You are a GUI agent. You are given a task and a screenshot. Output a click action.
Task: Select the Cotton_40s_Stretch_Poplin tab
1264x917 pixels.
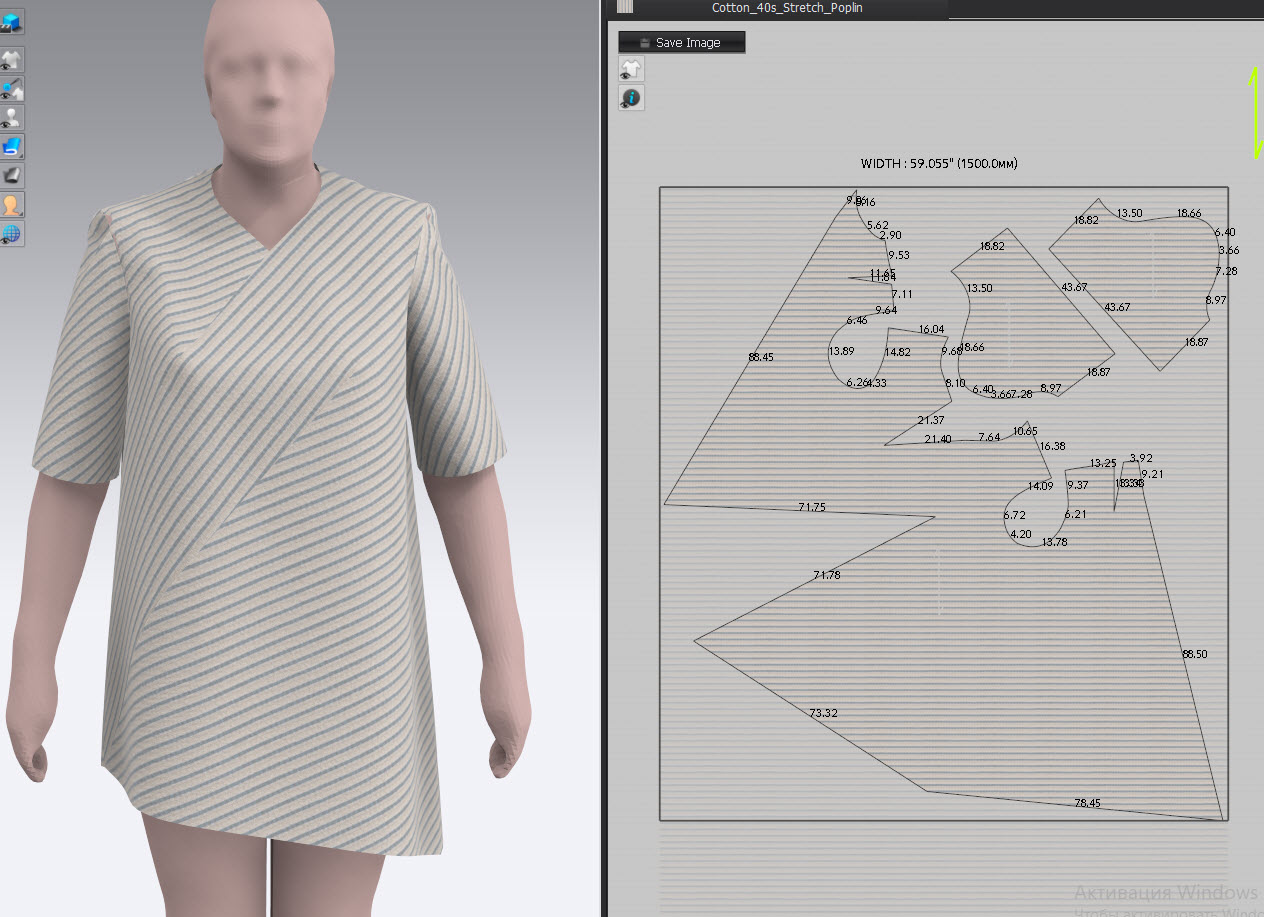(x=787, y=8)
